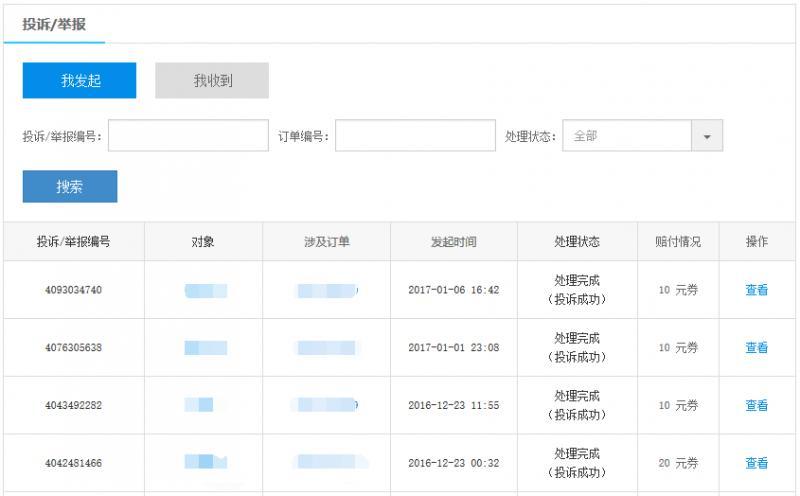Click timestamp 2016-12-23 11:55
The height and width of the screenshot is (496, 800).
(454, 405)
